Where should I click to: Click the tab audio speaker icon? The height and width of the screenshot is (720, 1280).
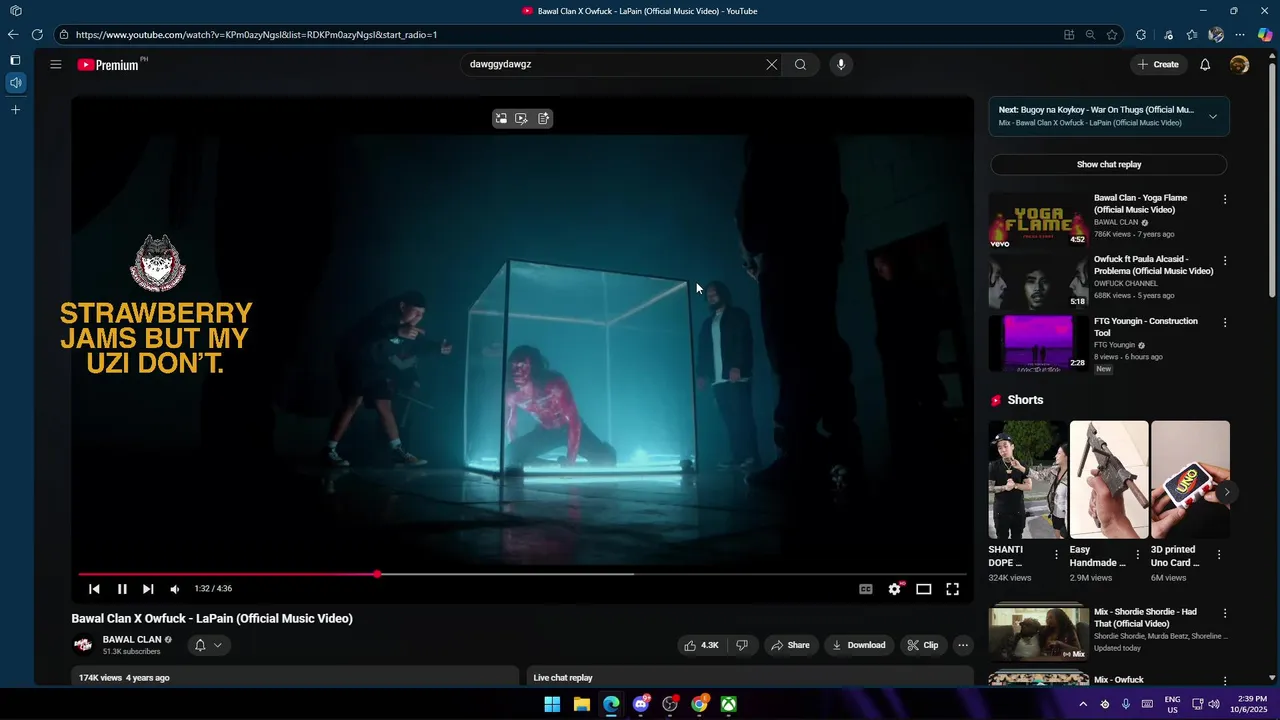pyautogui.click(x=15, y=82)
